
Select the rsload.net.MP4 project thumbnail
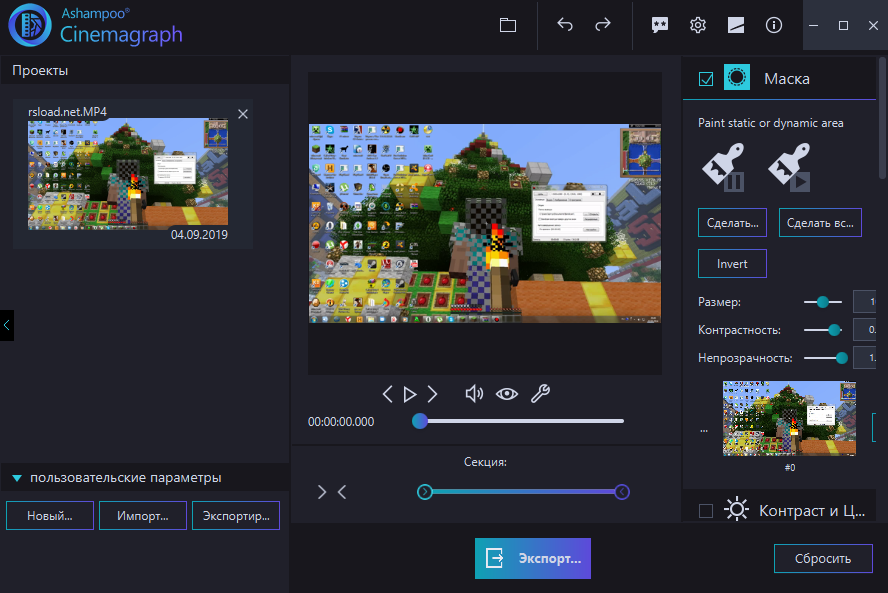(x=128, y=172)
